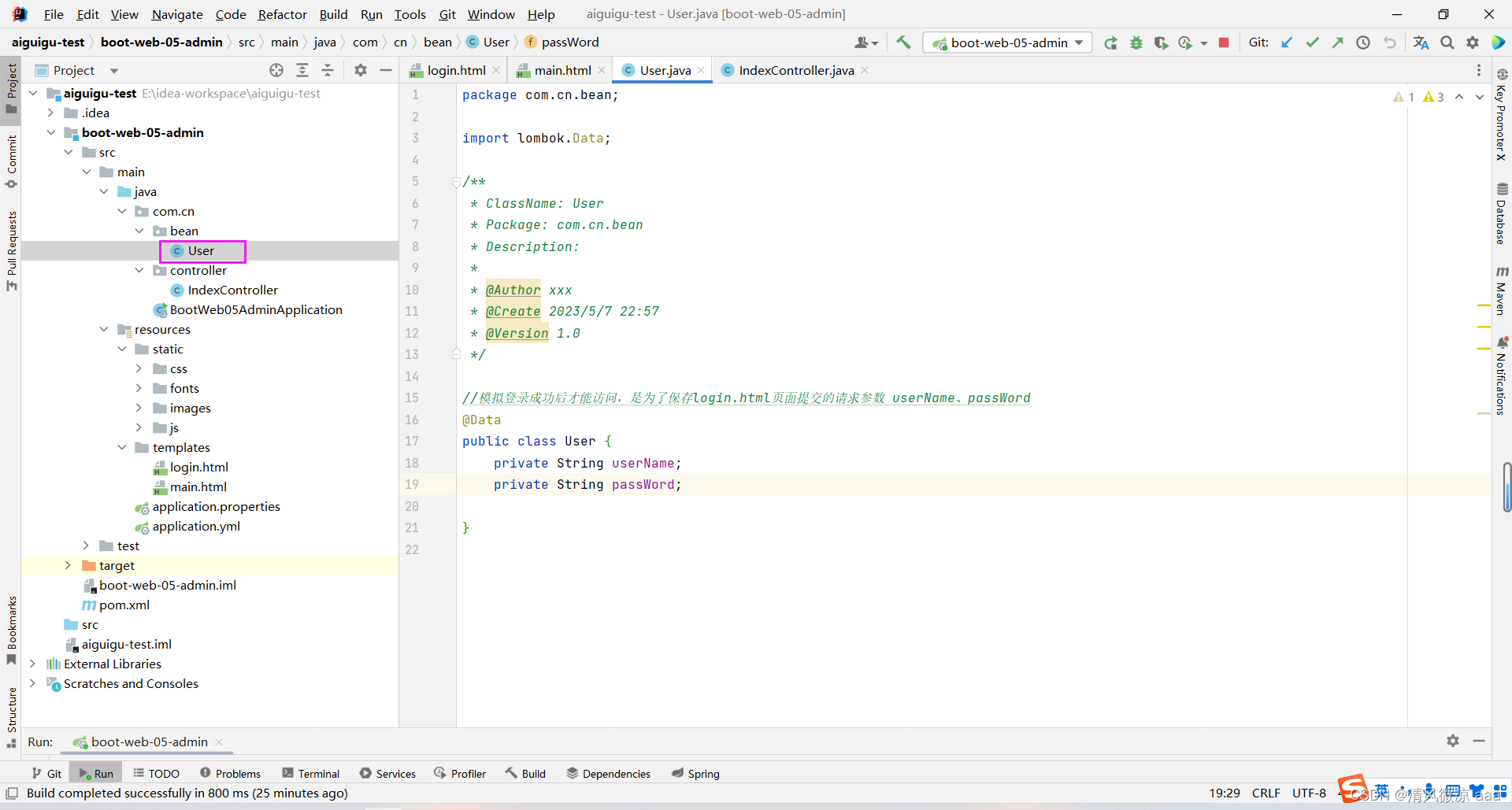Select opened file target icon in Project panel

pos(276,70)
